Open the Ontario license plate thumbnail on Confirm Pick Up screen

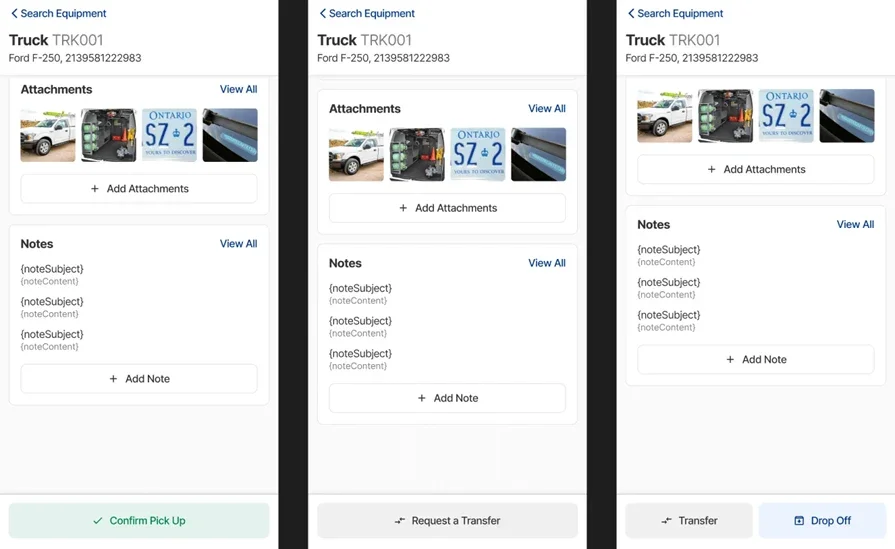169,136
